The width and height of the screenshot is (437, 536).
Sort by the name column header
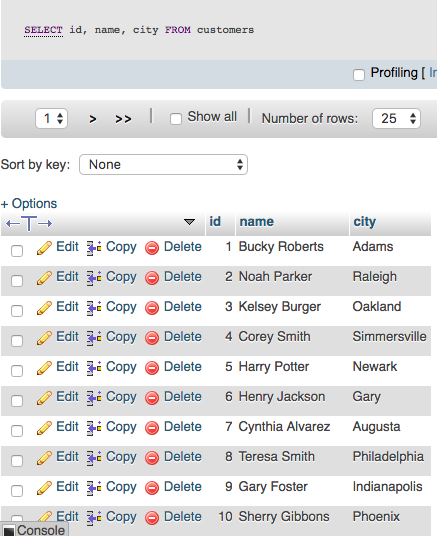click(256, 222)
